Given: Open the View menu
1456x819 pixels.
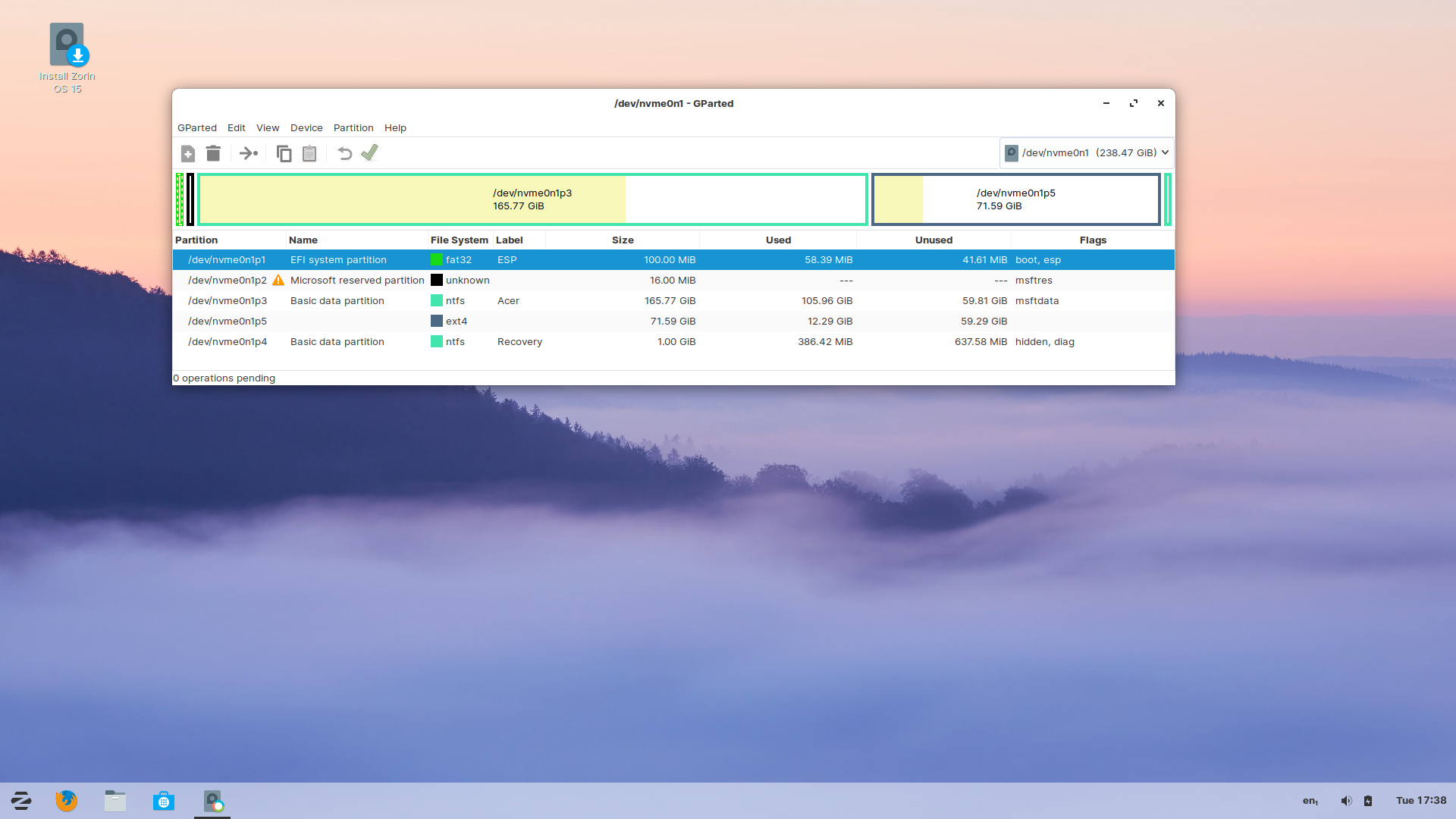Looking at the screenshot, I should (268, 128).
